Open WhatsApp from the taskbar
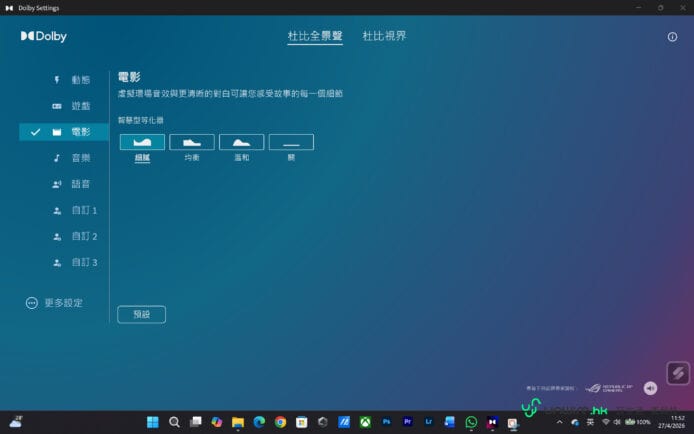This screenshot has height=434, width=694. 471,422
